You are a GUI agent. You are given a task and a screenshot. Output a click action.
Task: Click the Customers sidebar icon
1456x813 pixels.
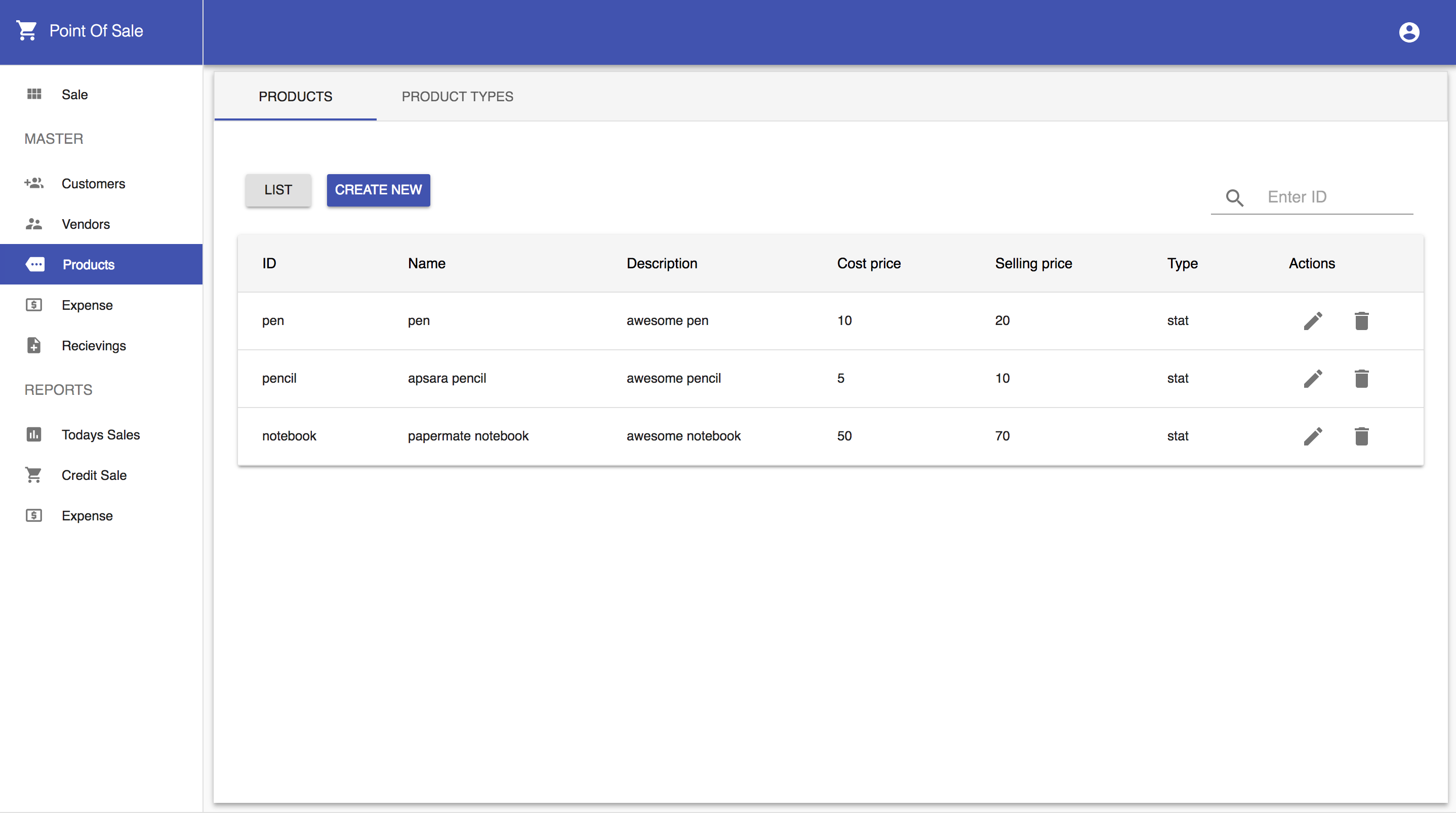pyautogui.click(x=34, y=184)
